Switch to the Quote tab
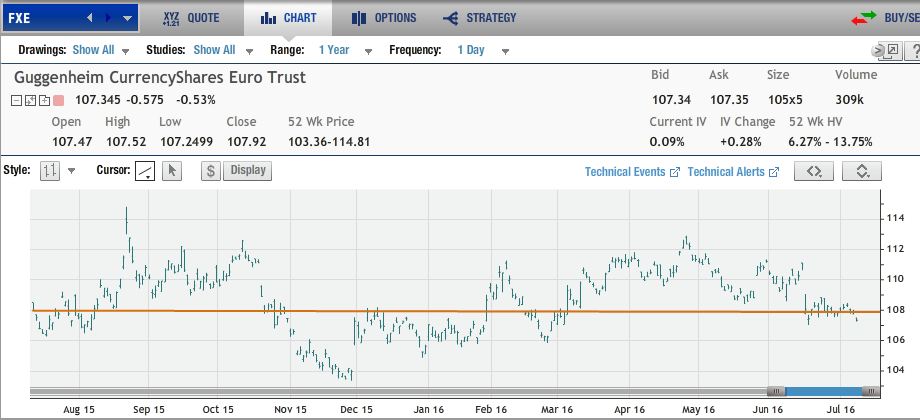This screenshot has width=920, height=420. pyautogui.click(x=191, y=18)
